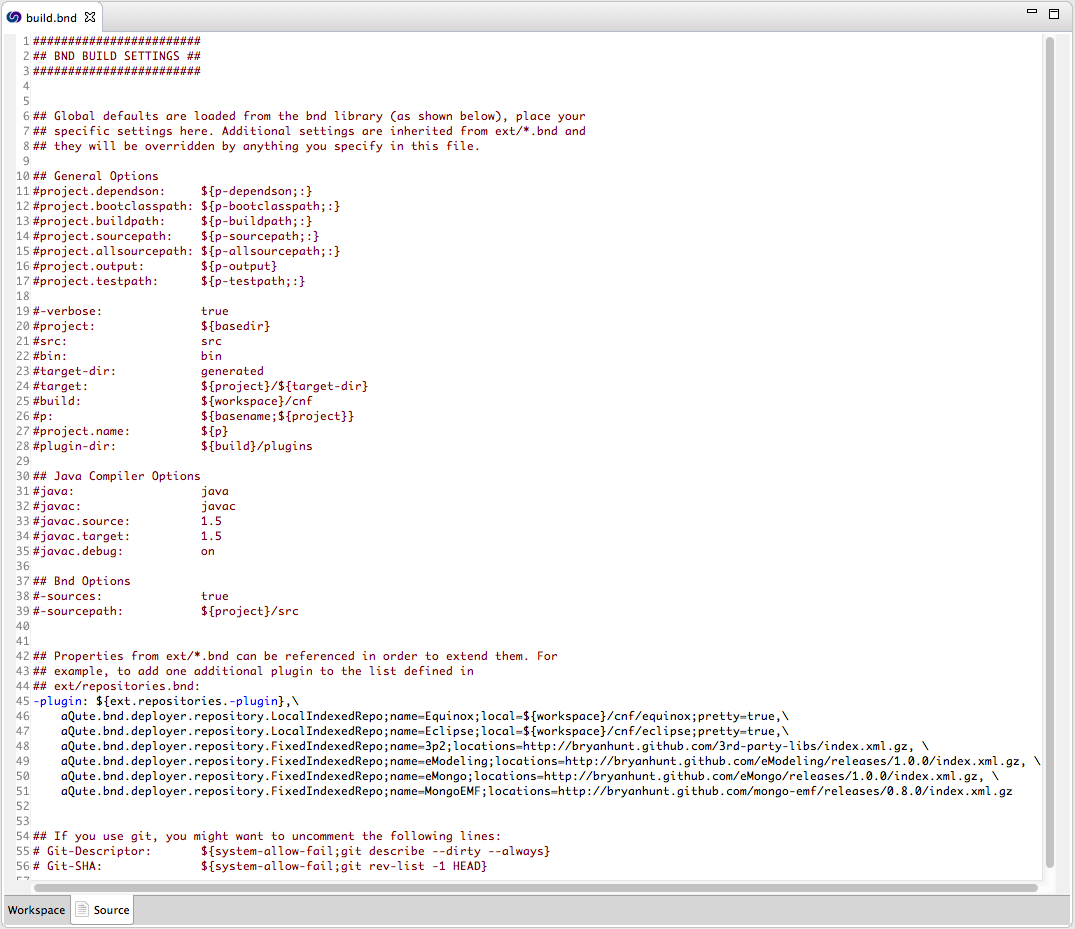Image resolution: width=1075 pixels, height=929 pixels.
Task: Click the horizontal scrollbar thumb
Action: click(535, 888)
